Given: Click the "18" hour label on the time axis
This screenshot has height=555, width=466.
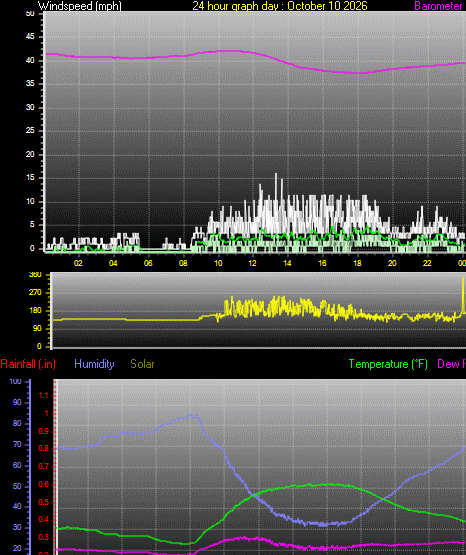Looking at the screenshot, I should pos(357,263).
